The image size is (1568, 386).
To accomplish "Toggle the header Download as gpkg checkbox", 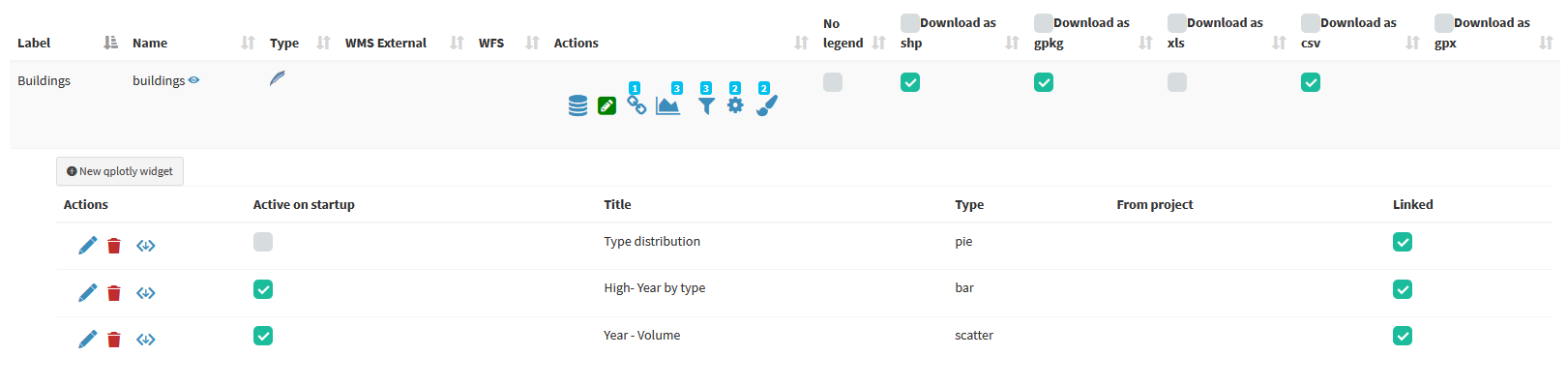I will pyautogui.click(x=1043, y=22).
